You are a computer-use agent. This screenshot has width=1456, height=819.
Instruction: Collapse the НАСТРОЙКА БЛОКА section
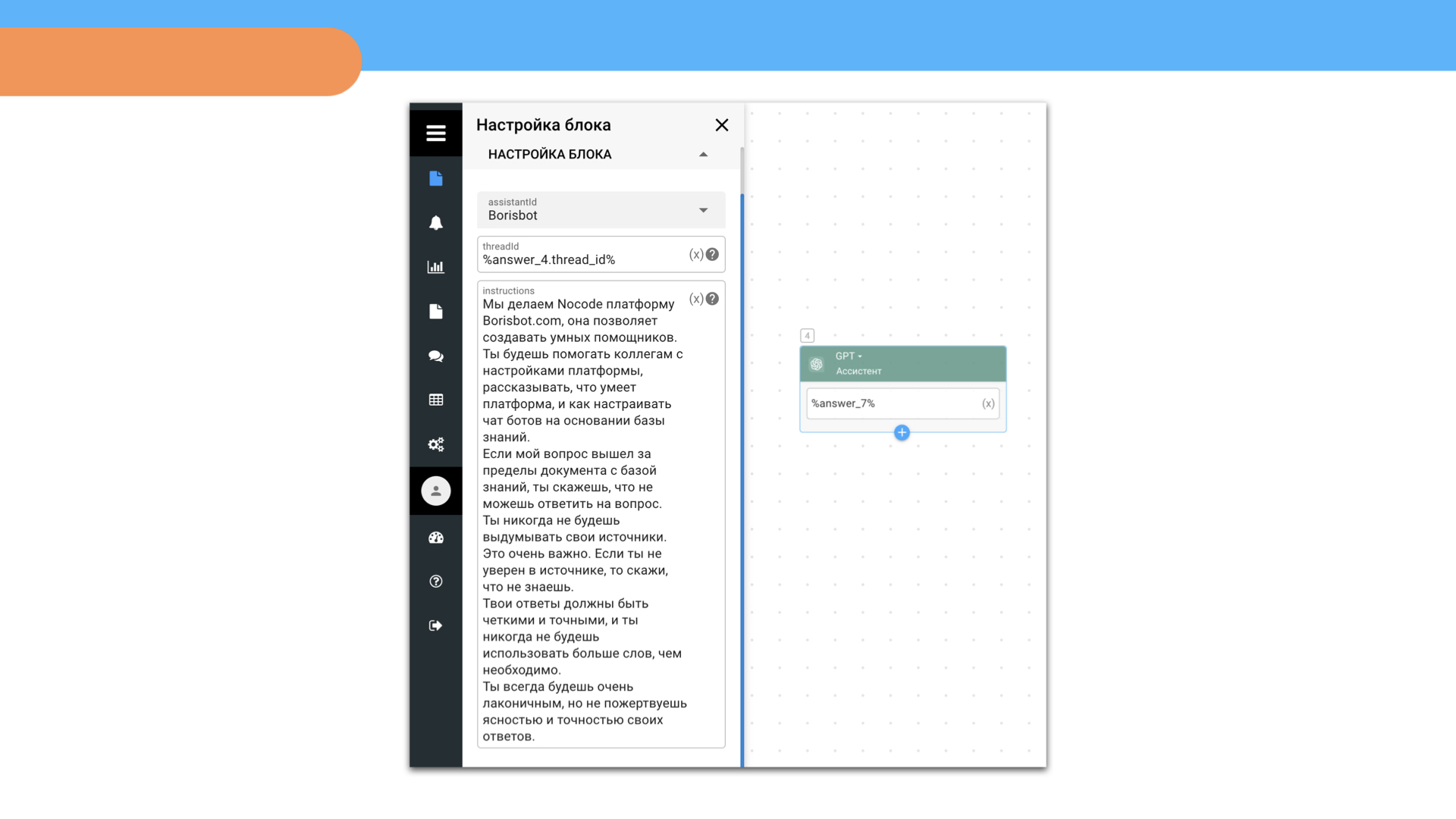[703, 155]
